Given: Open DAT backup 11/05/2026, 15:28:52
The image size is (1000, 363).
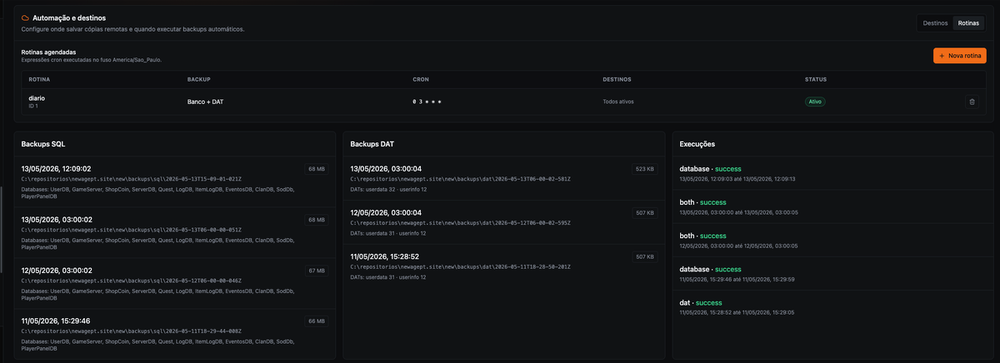Looking at the screenshot, I should point(504,266).
